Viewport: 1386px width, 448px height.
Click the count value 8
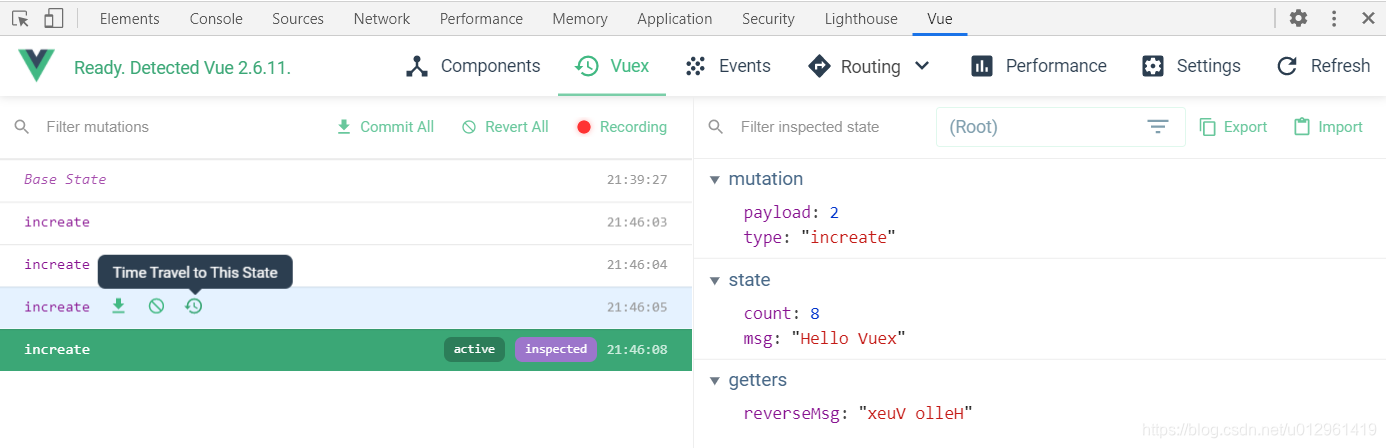pos(815,314)
